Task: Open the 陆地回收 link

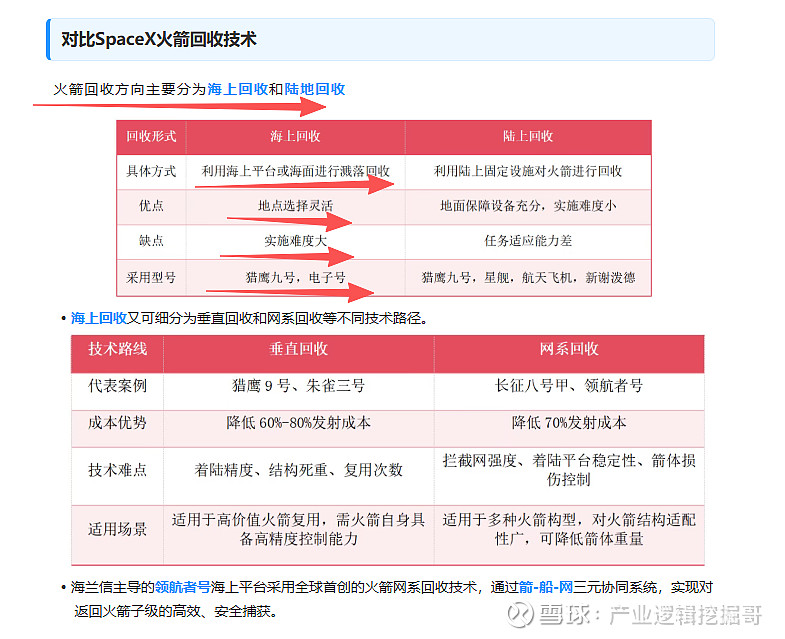Action: [315, 89]
